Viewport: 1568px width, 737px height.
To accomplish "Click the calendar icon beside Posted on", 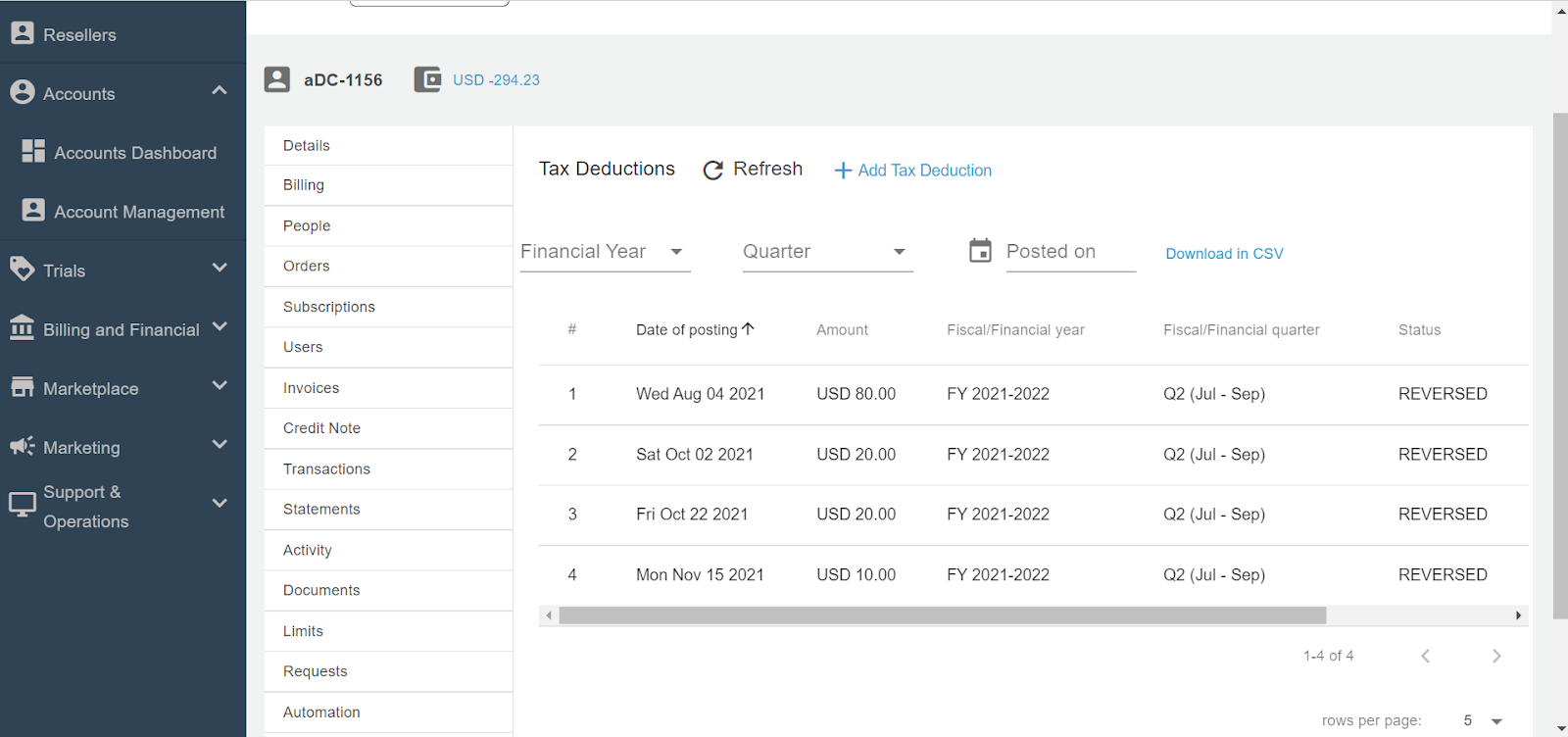I will tap(980, 251).
